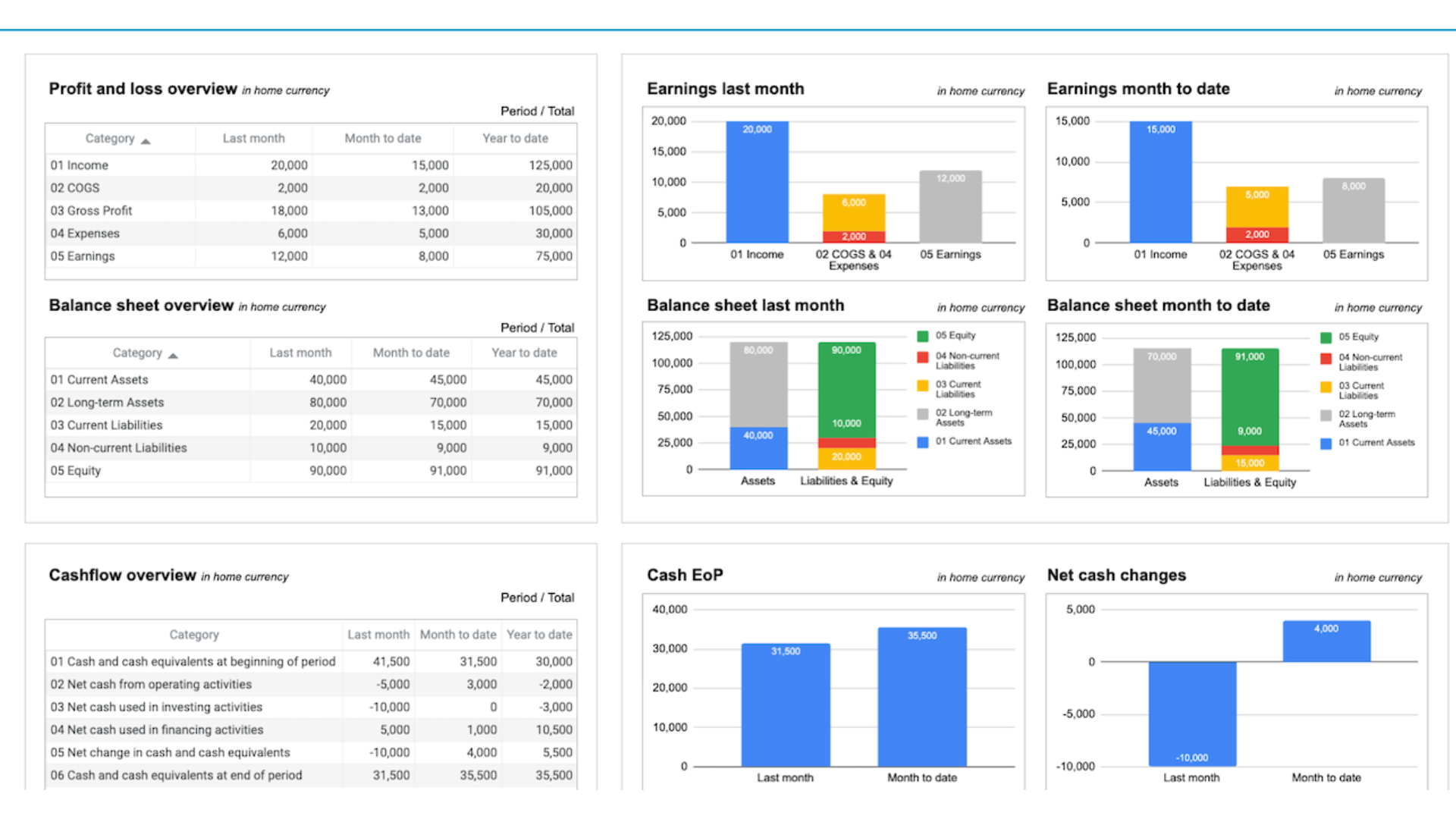Click sort arrow in Profit and loss Category header

tap(146, 141)
